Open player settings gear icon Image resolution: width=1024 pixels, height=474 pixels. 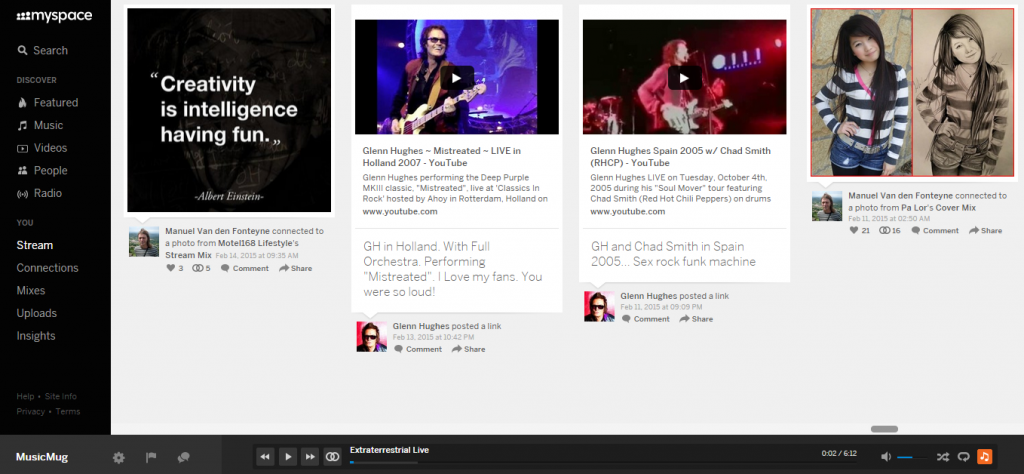[x=119, y=457]
